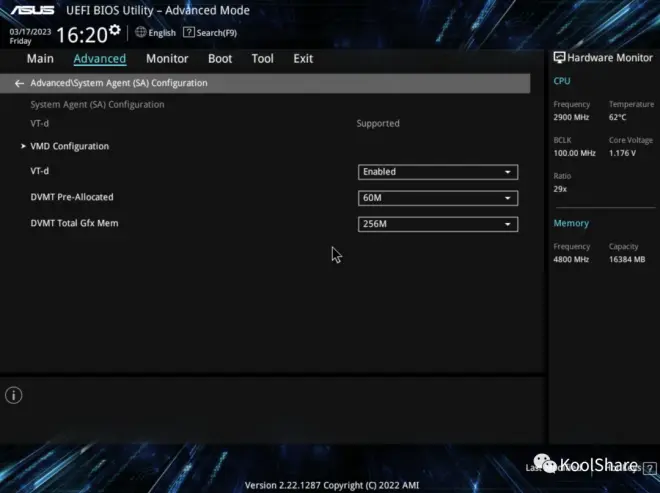Click the Hardware Monitor display icon

click(x=560, y=58)
